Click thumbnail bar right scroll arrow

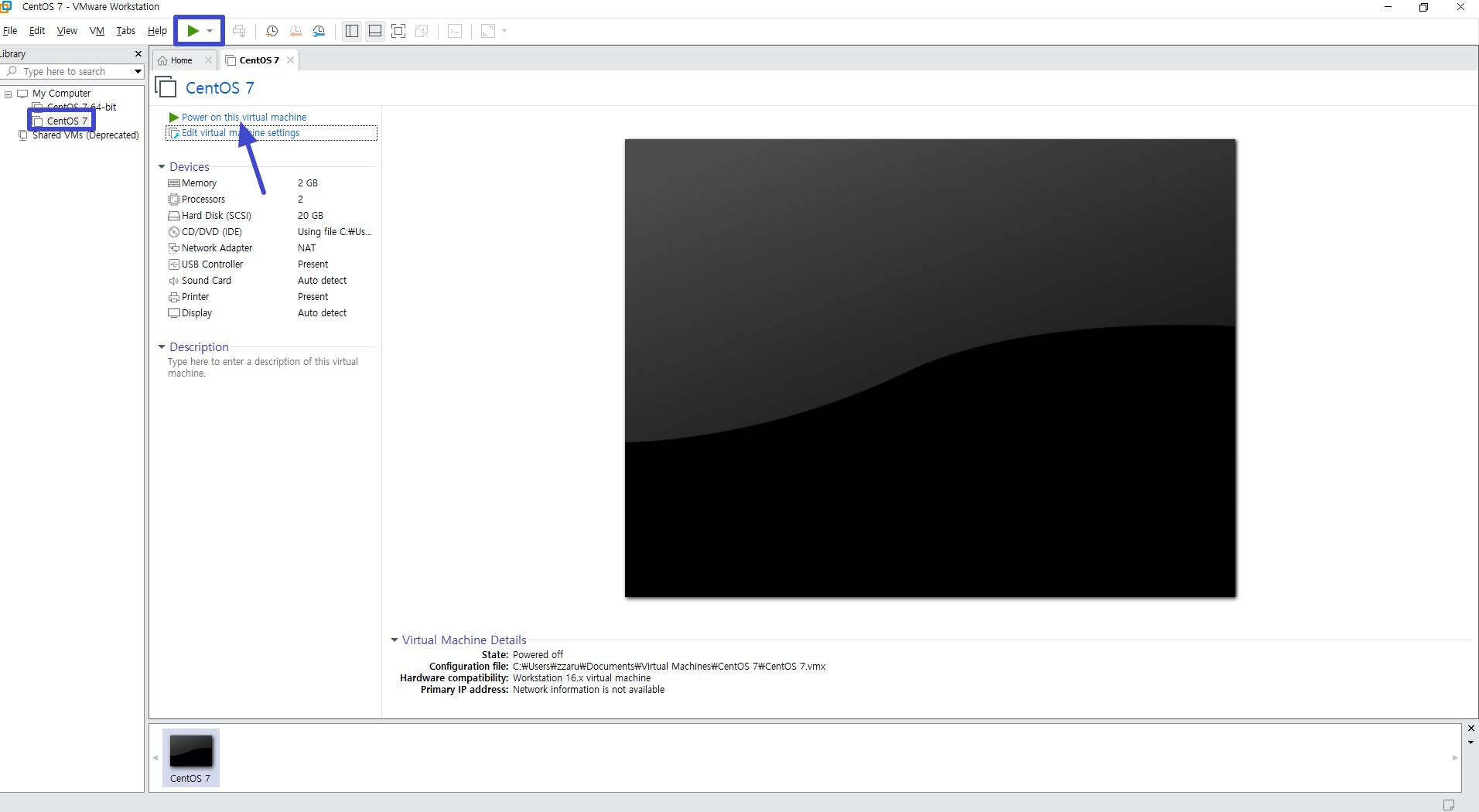1455,758
